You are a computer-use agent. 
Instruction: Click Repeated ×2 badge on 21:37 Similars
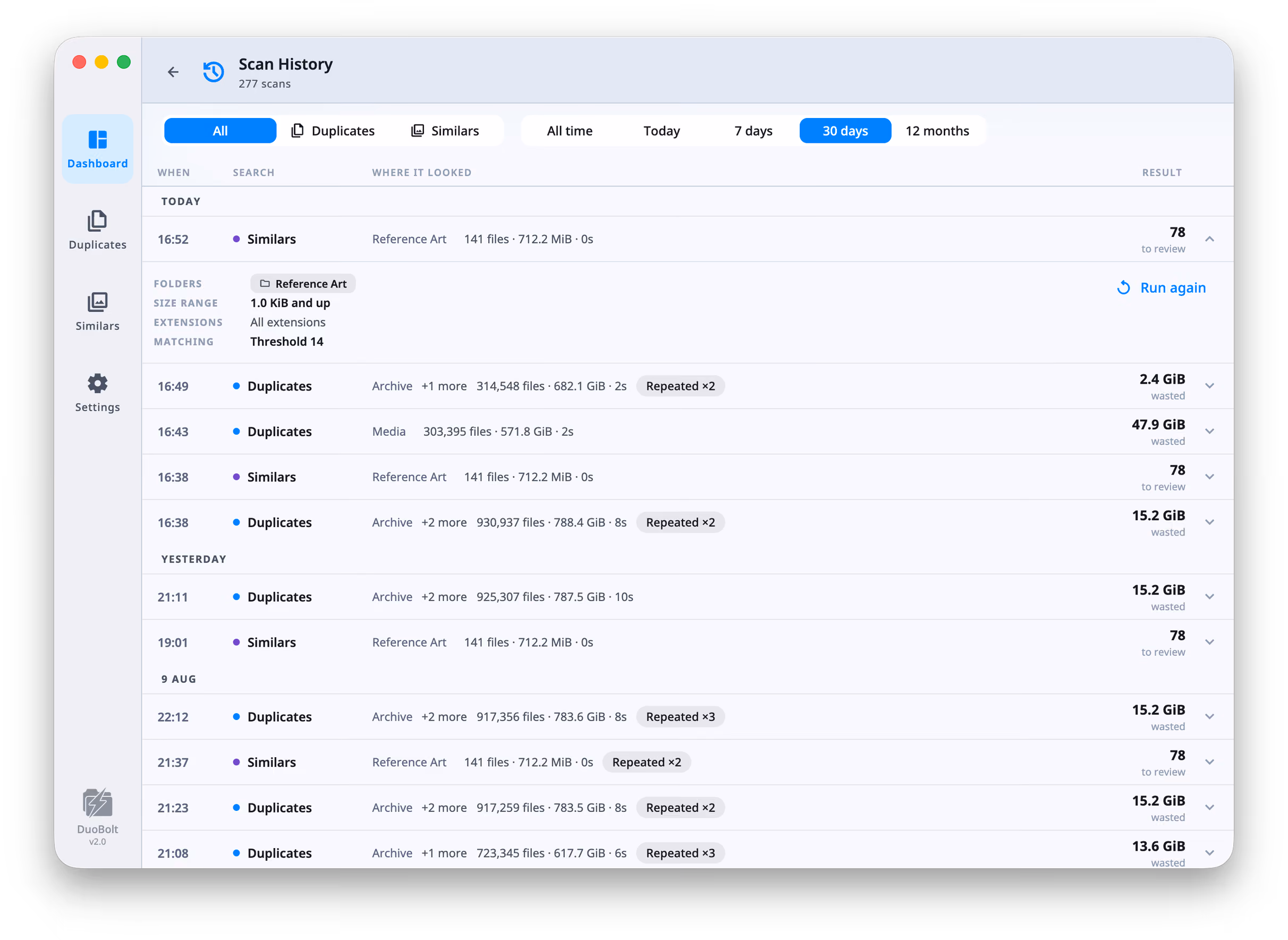[x=646, y=763]
